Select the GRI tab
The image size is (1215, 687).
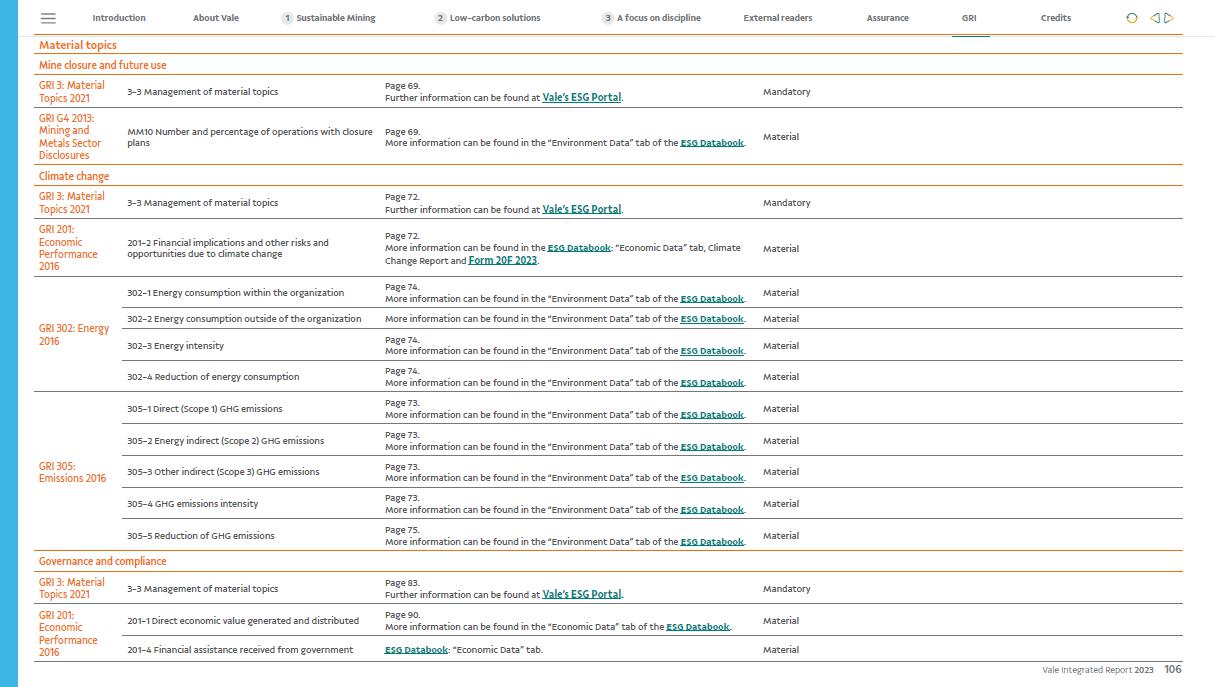click(969, 18)
